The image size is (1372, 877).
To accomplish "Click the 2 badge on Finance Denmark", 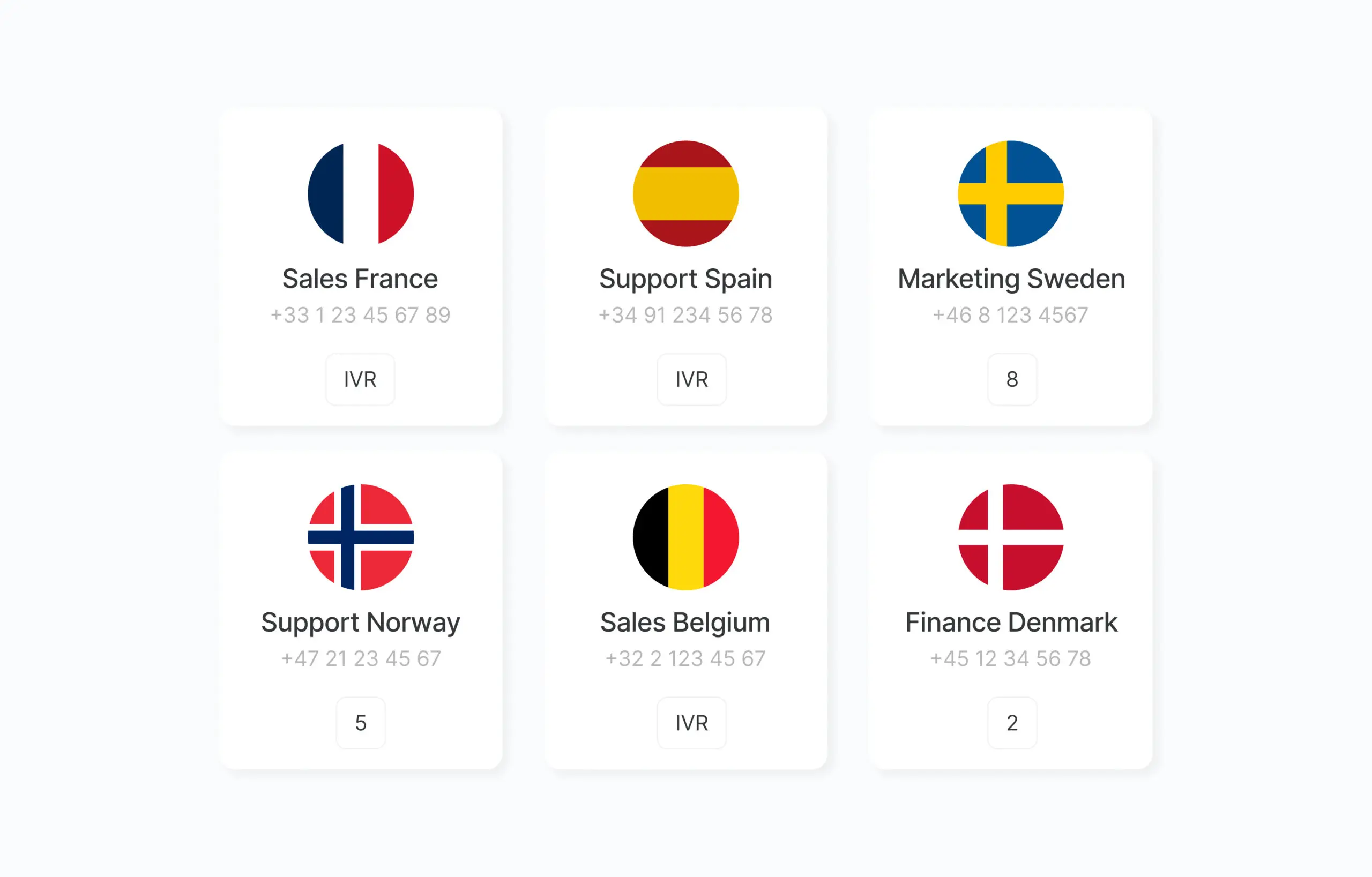I will (1012, 723).
